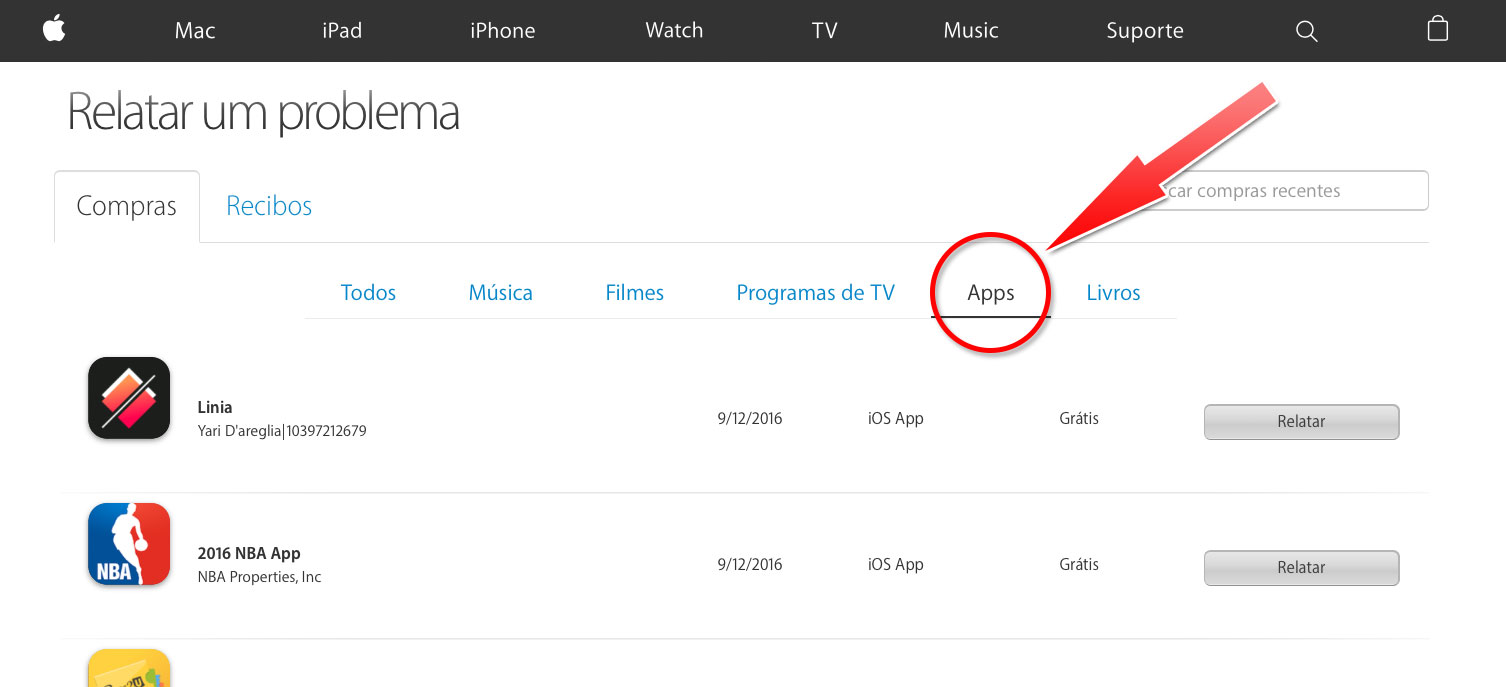This screenshot has width=1506, height=687.
Task: Click the 9/12/2016 date in NBA row
Action: (x=750, y=565)
